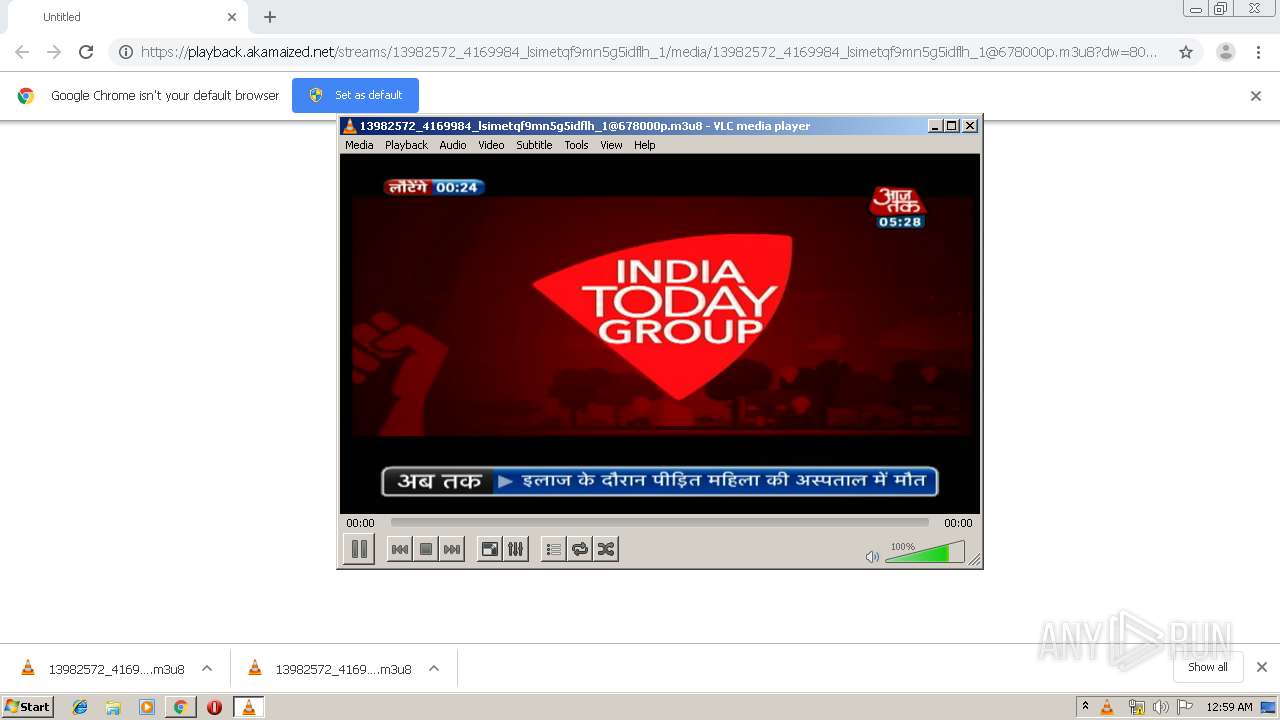Image resolution: width=1280 pixels, height=720 pixels.
Task: Open the VLC Video menu
Action: coord(491,145)
